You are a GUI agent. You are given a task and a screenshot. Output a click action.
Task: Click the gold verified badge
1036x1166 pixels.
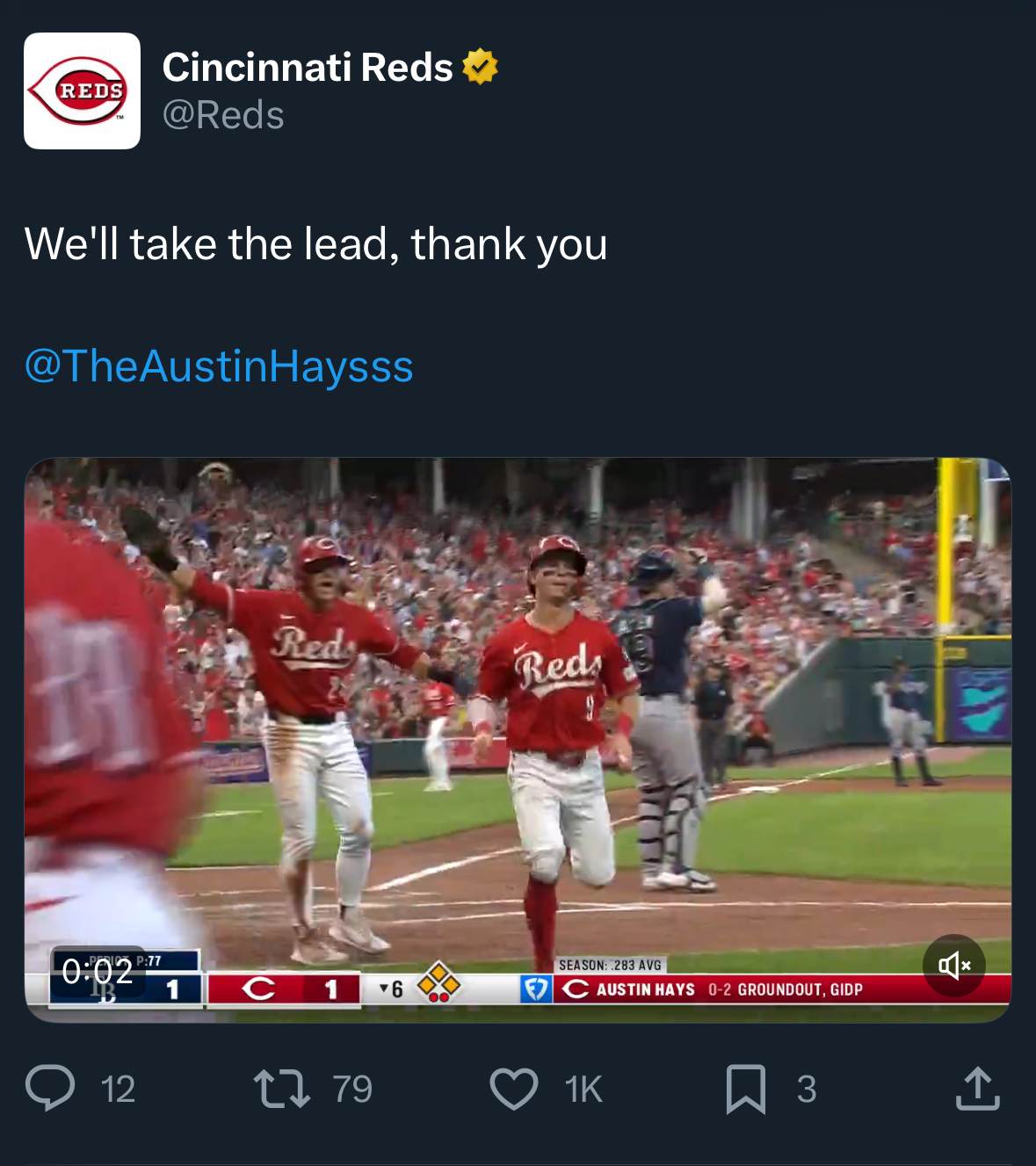(x=480, y=67)
